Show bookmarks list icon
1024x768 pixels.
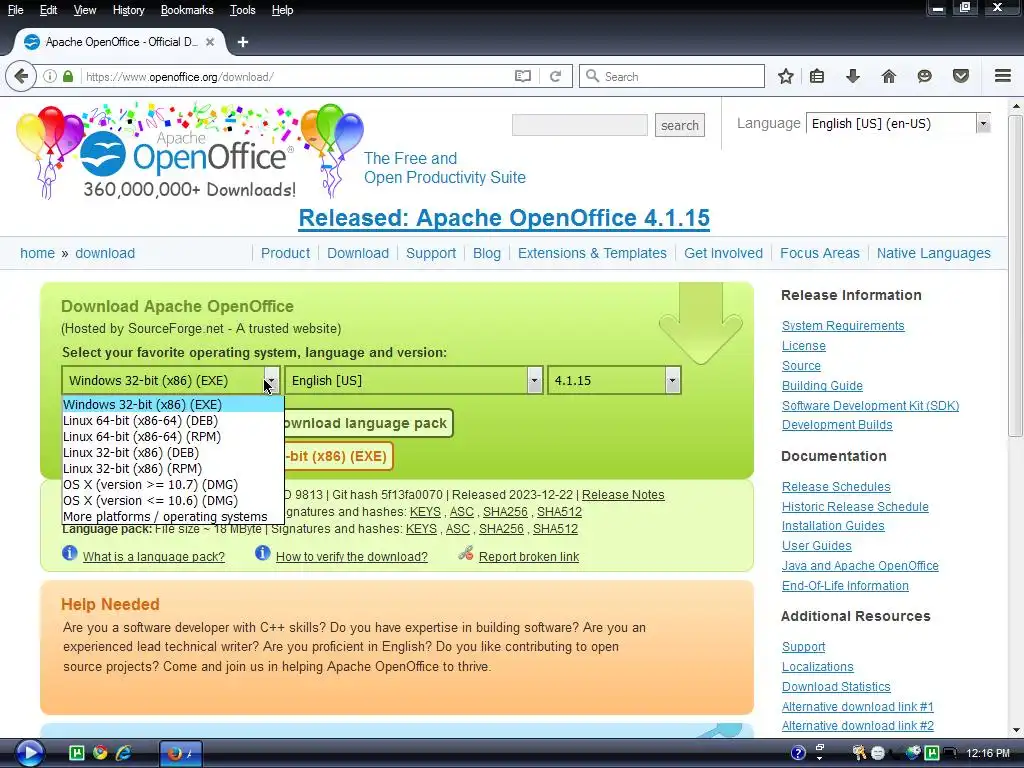tap(817, 76)
